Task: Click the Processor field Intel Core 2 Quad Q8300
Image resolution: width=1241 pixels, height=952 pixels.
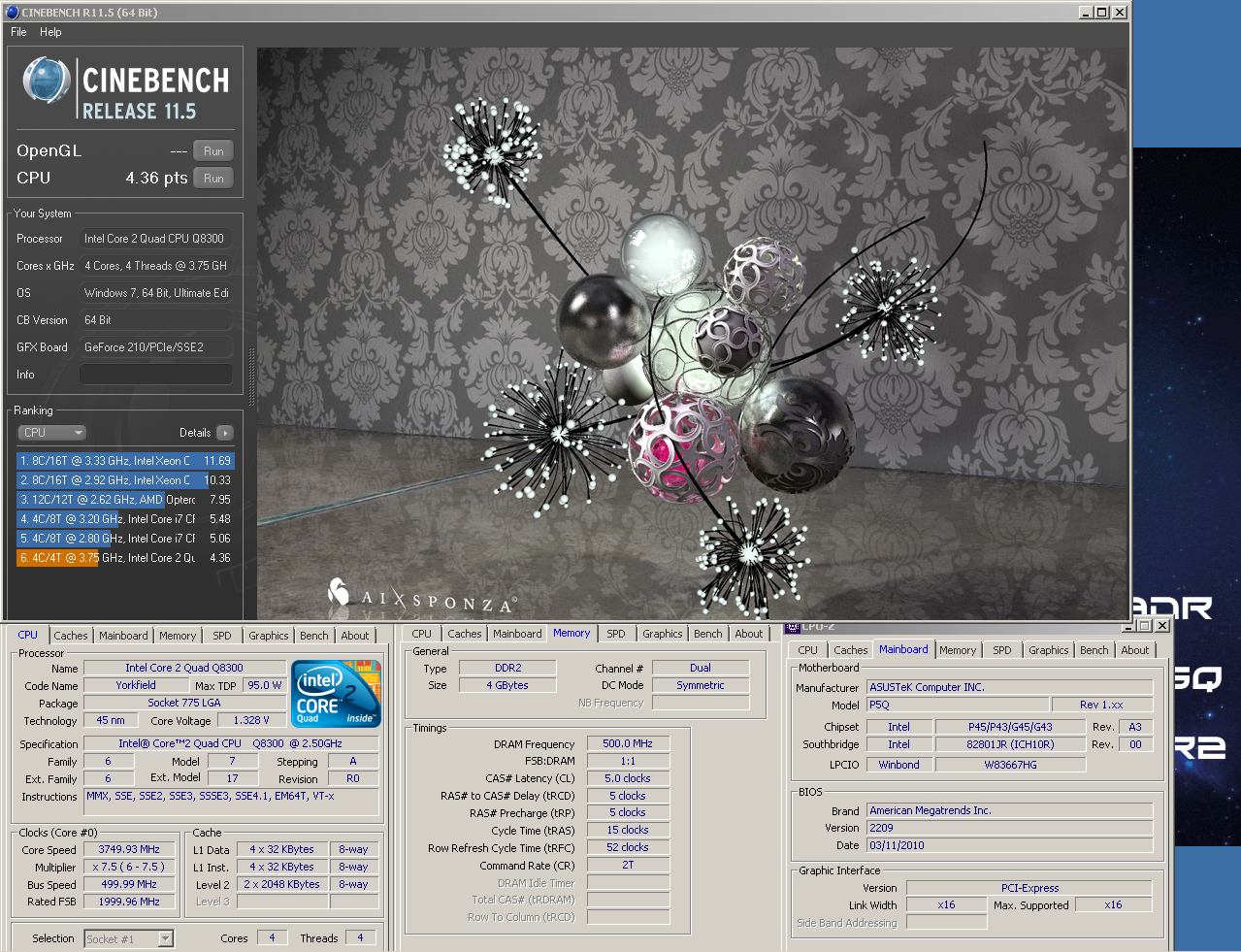Action: 156,239
